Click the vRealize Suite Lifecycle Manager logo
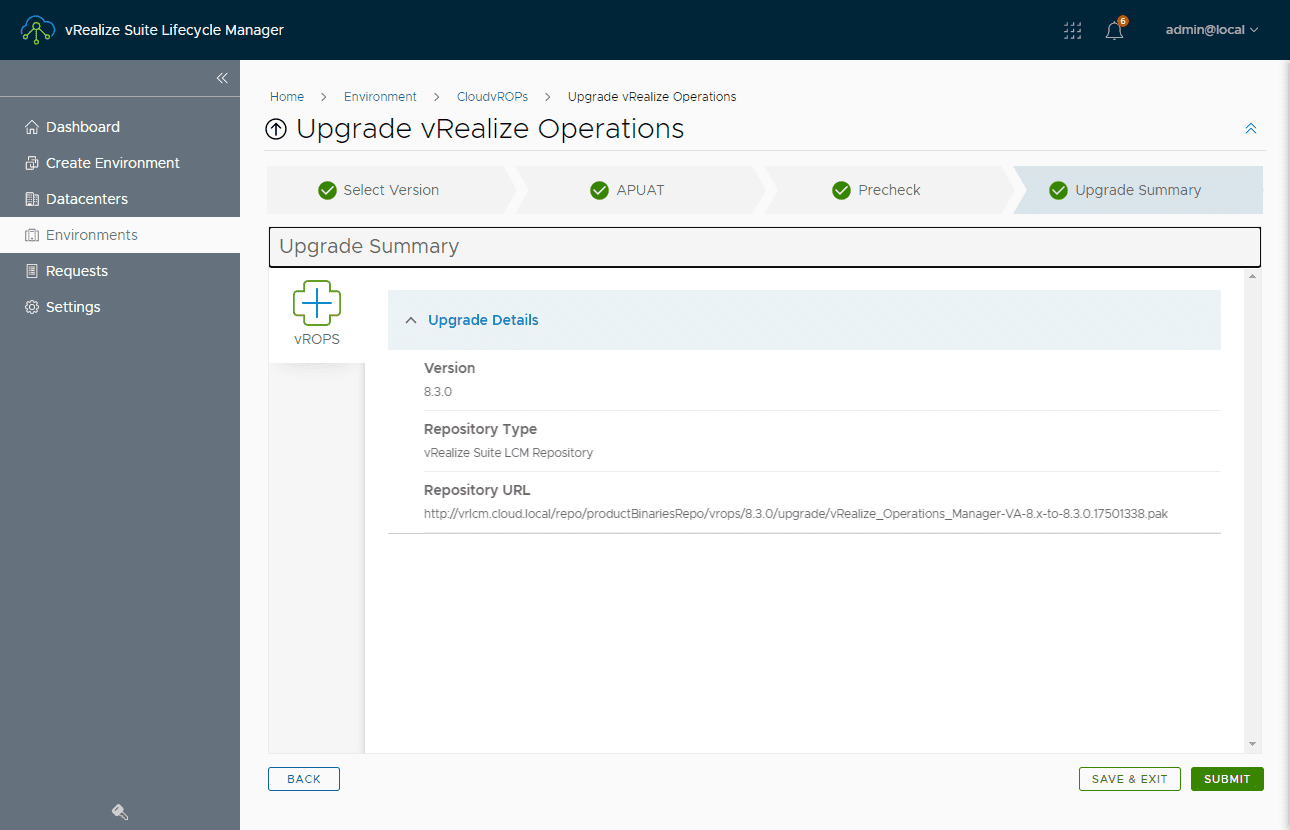The image size is (1290, 830). point(38,30)
